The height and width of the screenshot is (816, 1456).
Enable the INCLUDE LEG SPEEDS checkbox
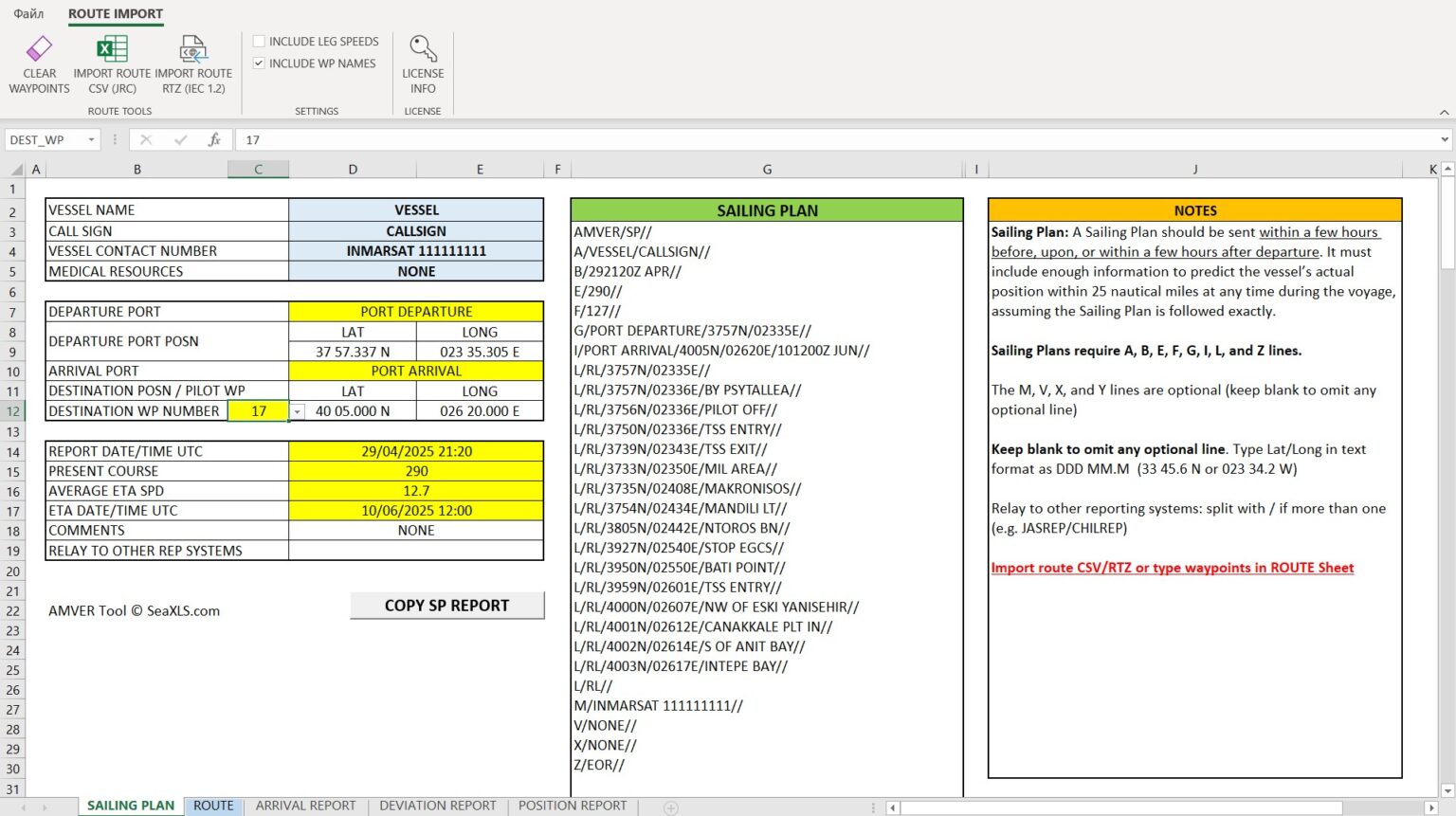(x=259, y=41)
